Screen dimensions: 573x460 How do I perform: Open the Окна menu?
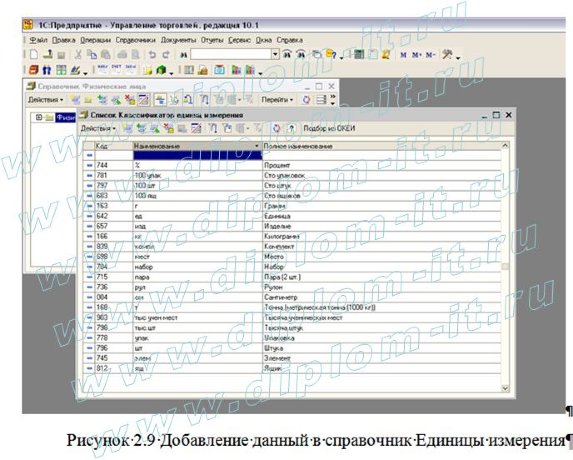(263, 40)
